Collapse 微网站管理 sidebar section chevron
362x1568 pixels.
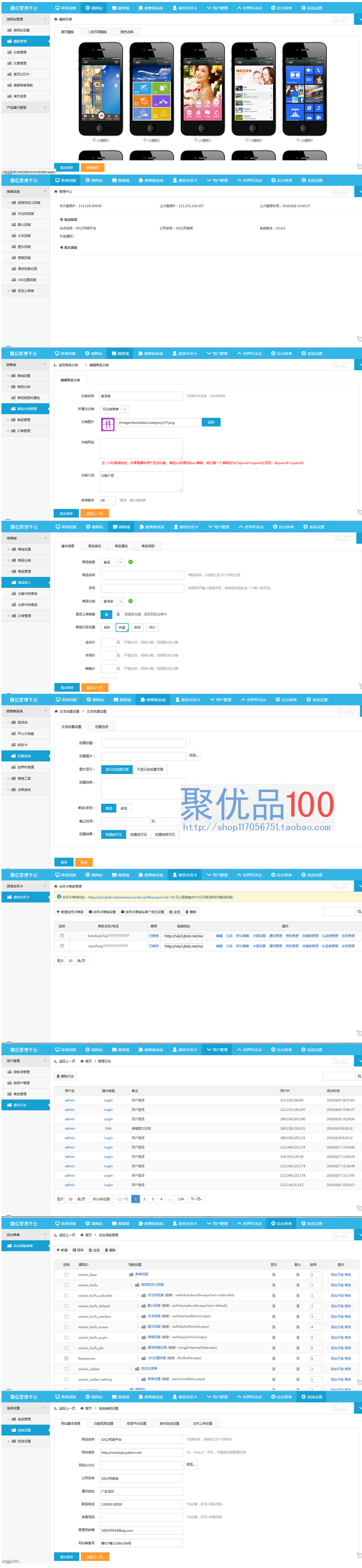(x=44, y=20)
